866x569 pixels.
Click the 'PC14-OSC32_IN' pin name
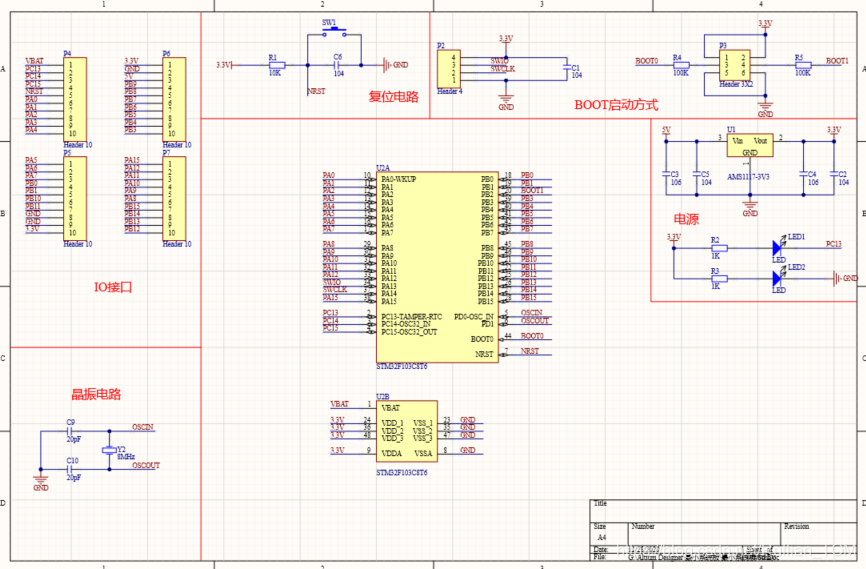coord(406,325)
